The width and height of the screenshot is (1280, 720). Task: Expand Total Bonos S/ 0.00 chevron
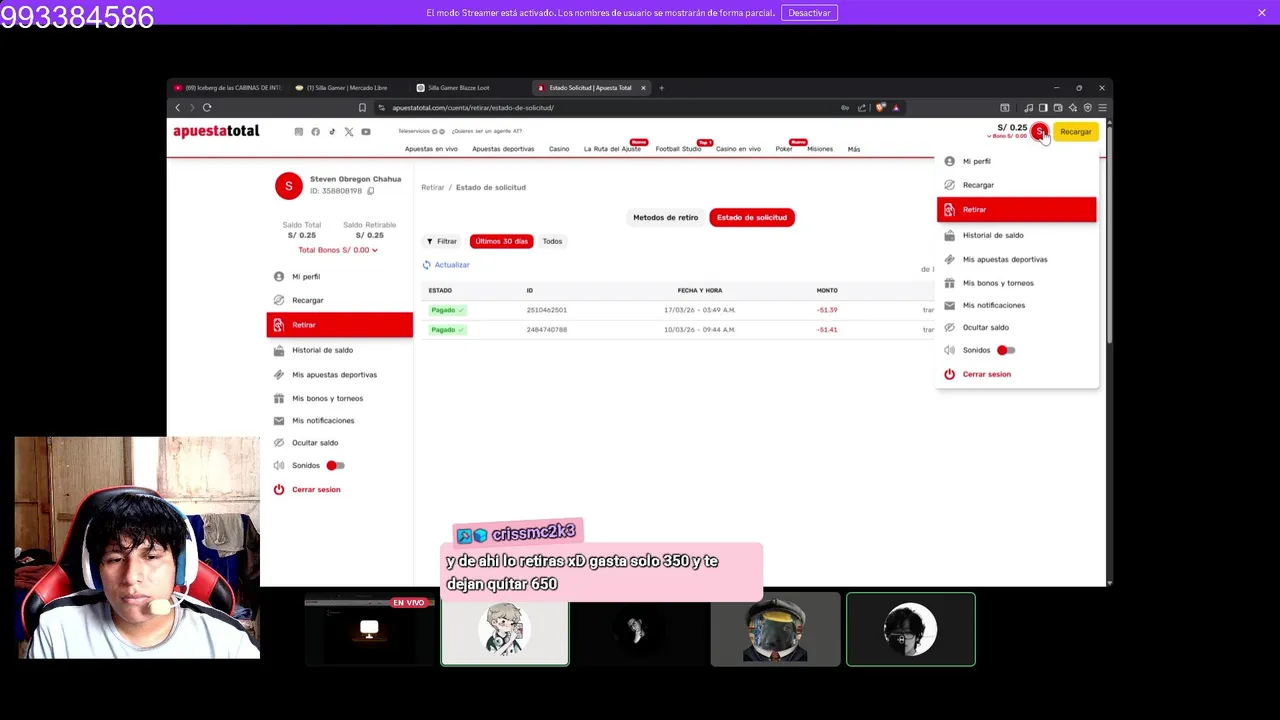(x=375, y=250)
